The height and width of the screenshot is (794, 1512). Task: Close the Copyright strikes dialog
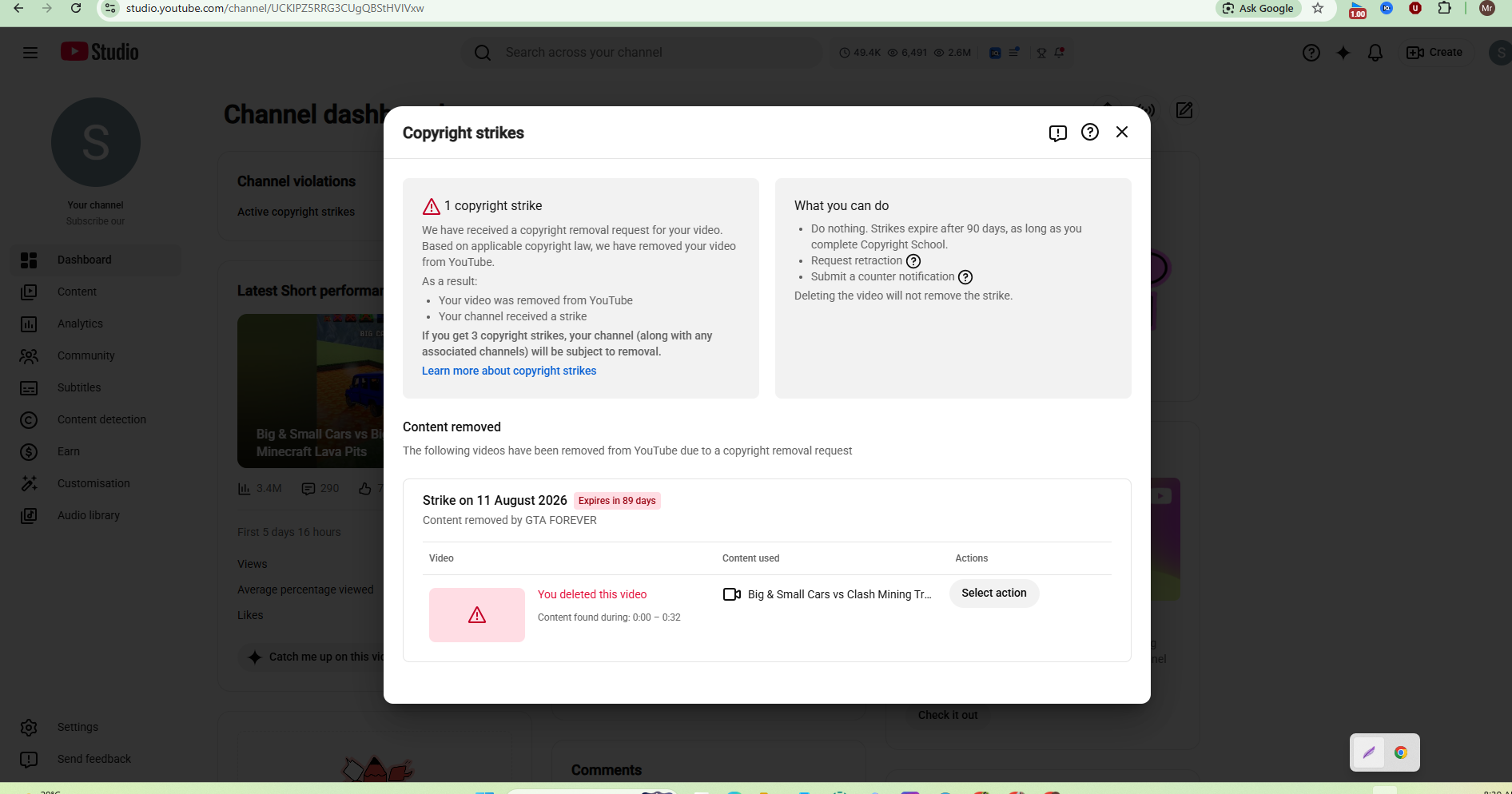coord(1122,132)
